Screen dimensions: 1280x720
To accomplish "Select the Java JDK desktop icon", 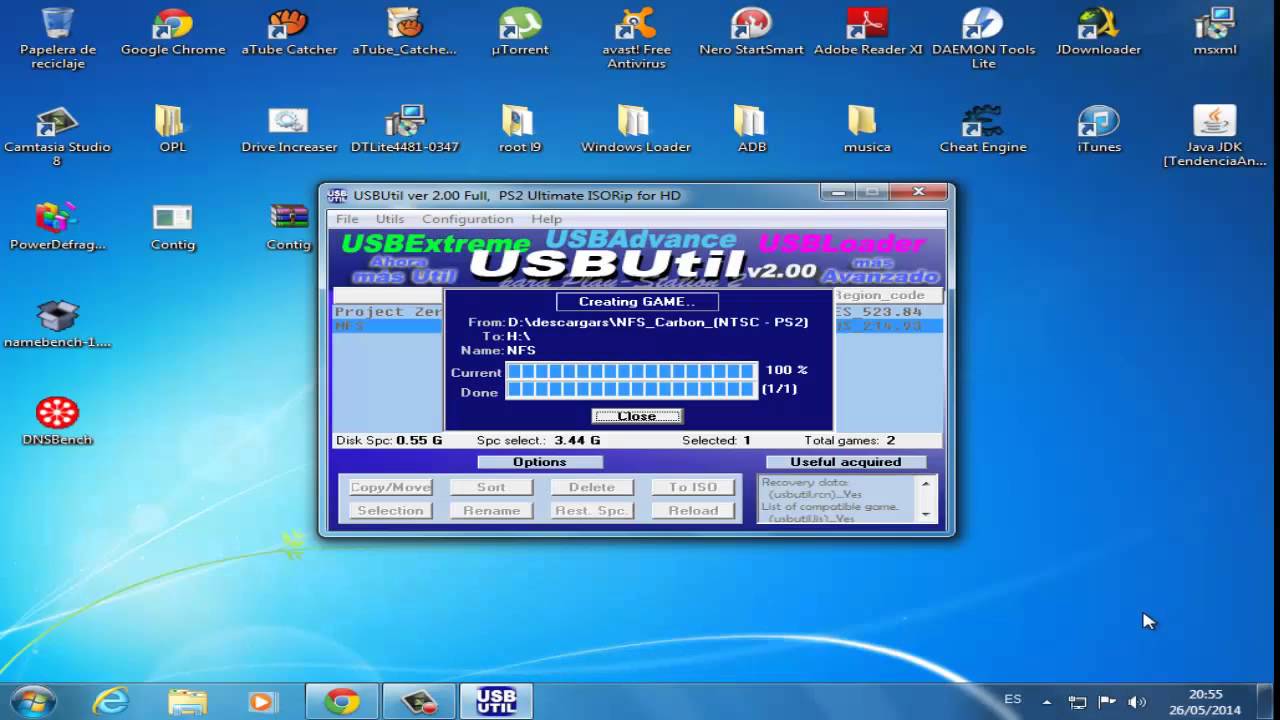I will pos(1214,136).
